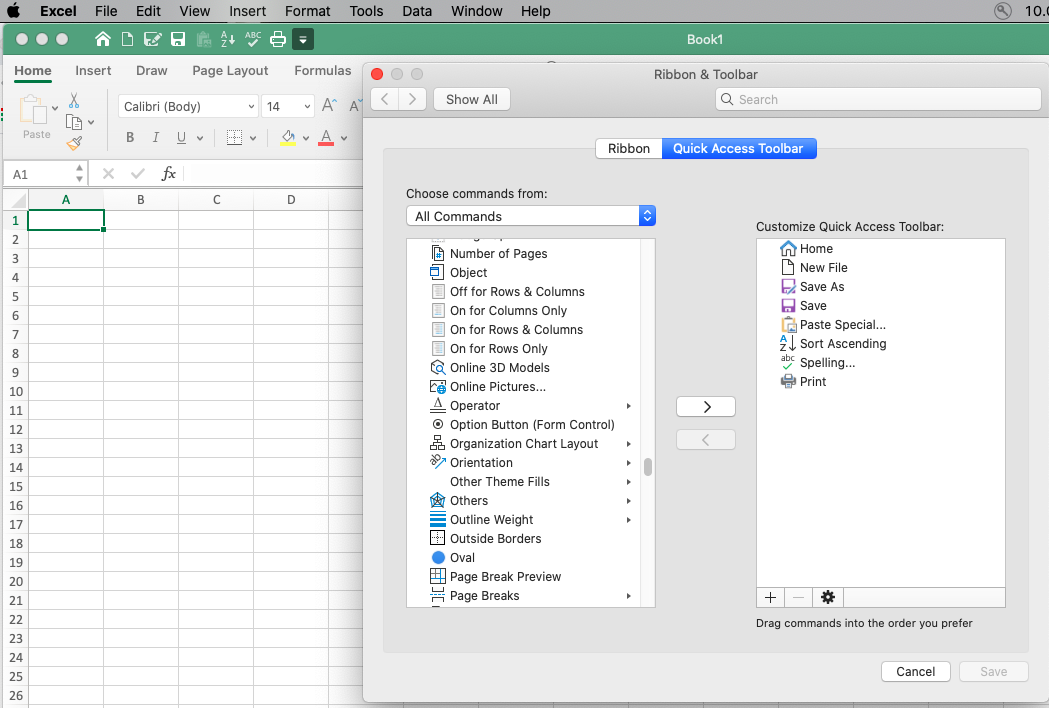1049x708 pixels.
Task: Click the add command right-arrow button
Action: pos(706,407)
